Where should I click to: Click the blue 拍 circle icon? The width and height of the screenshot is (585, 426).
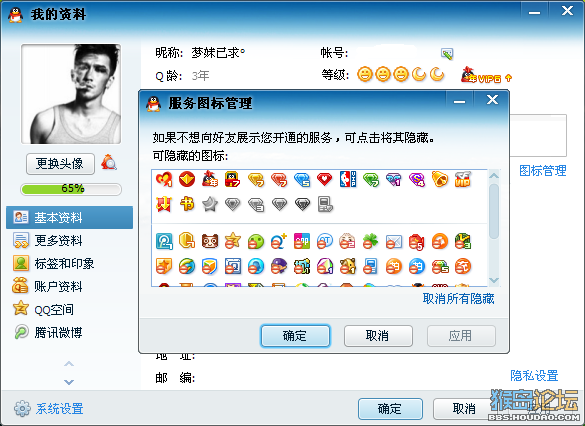coord(417,266)
